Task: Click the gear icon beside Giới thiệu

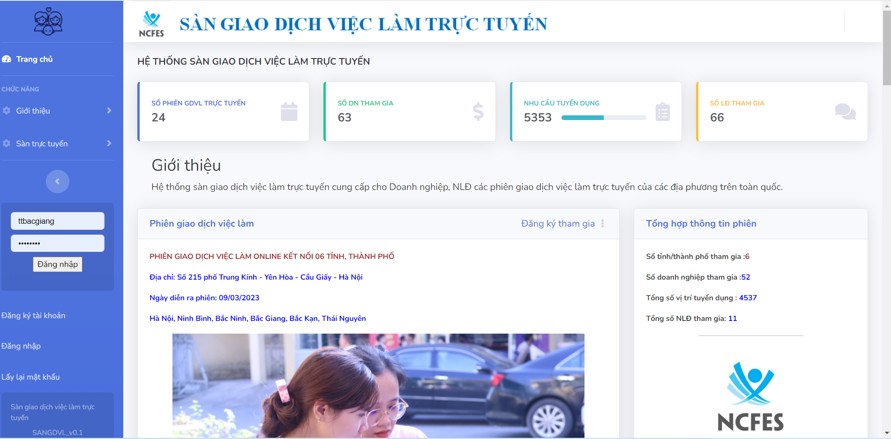Action: pyautogui.click(x=6, y=111)
